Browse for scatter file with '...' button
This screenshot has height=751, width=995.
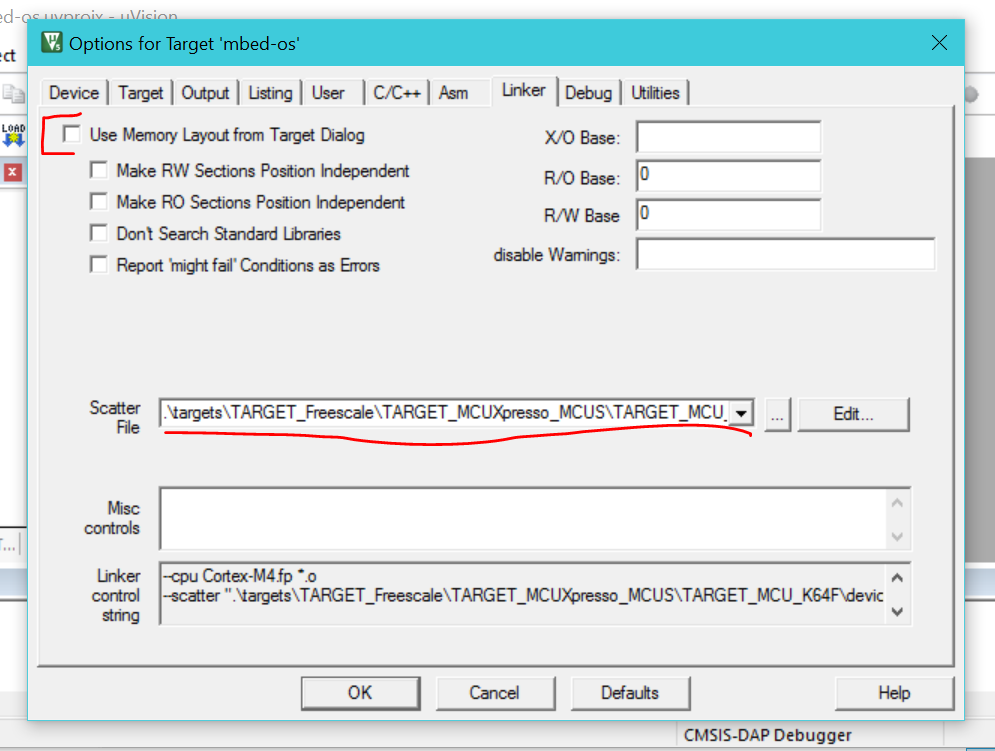click(x=777, y=413)
